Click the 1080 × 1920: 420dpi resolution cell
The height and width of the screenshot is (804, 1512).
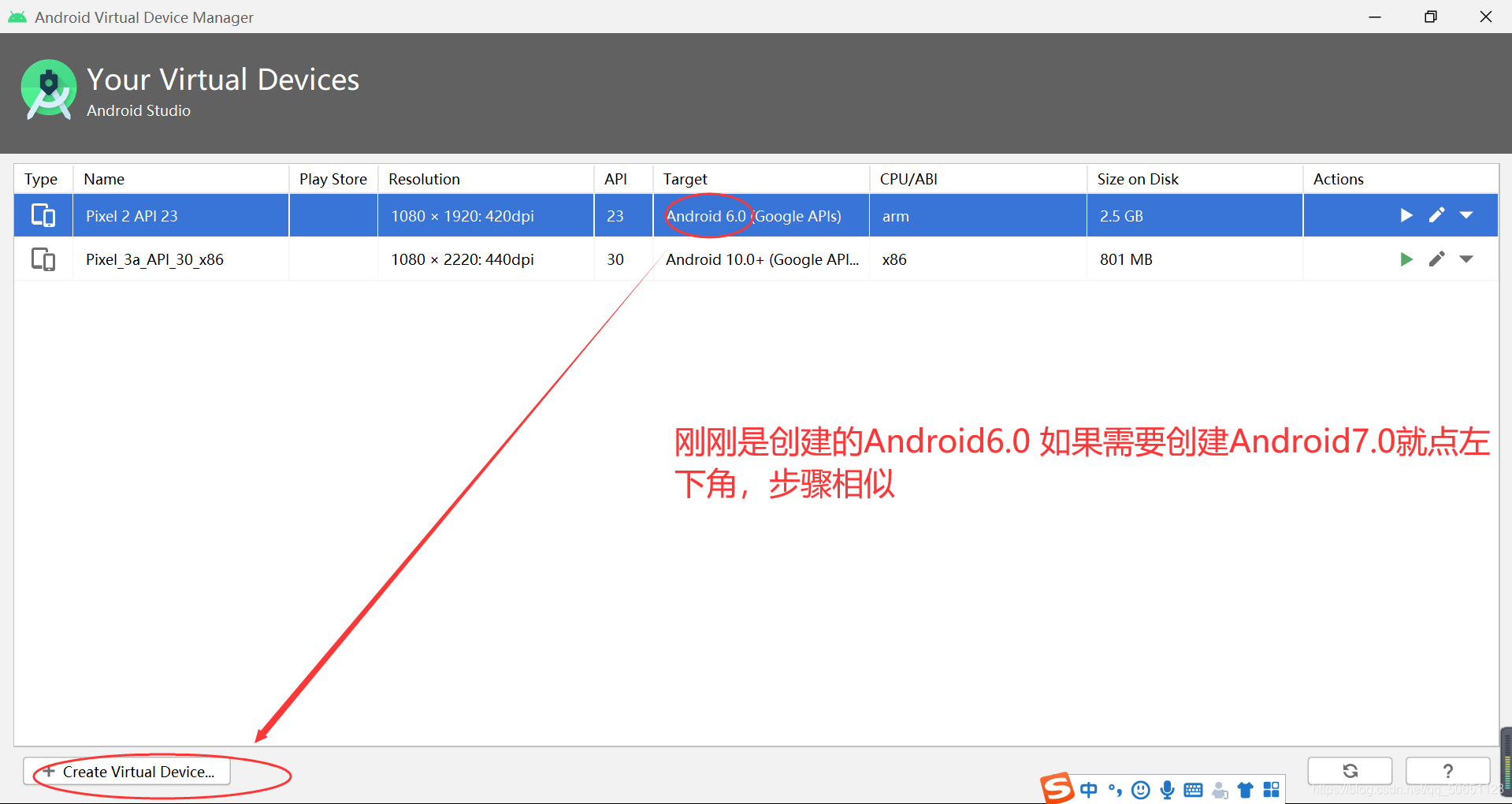pos(486,216)
